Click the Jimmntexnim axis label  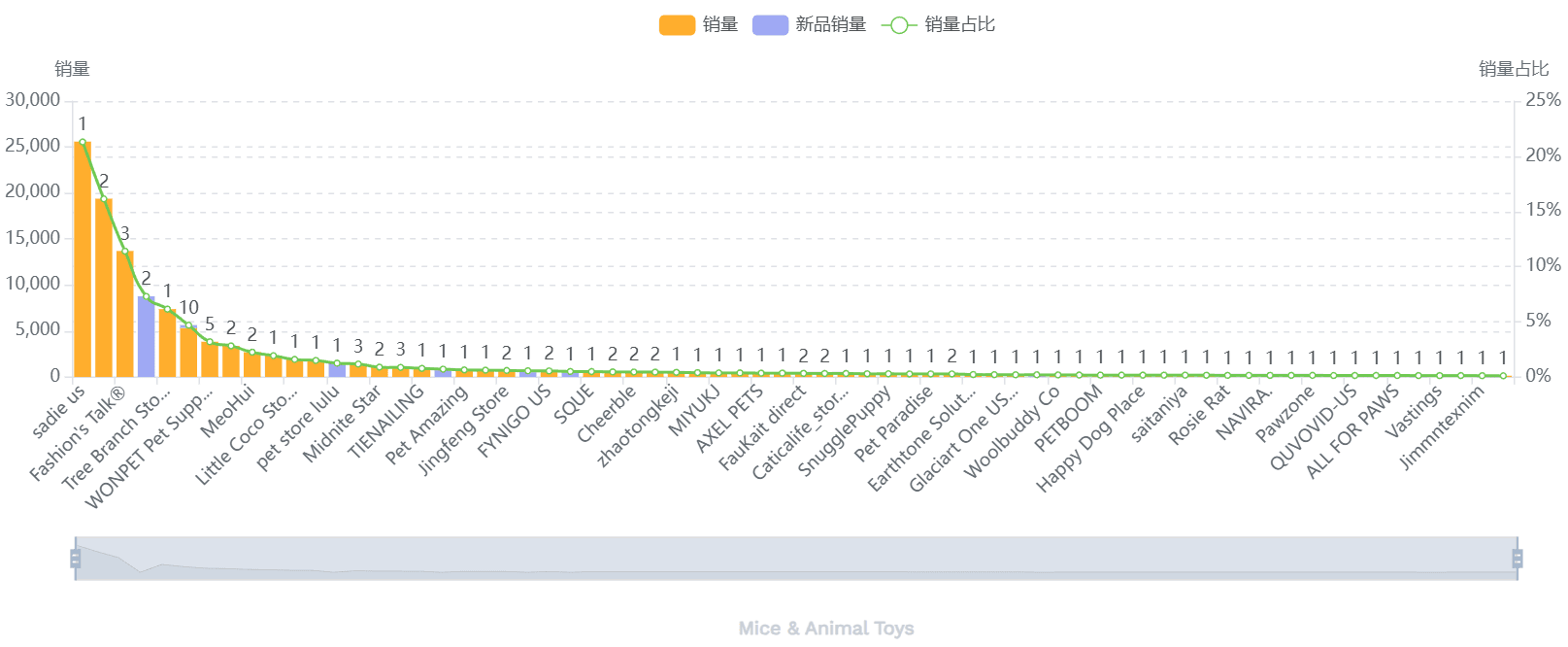coord(1443,427)
